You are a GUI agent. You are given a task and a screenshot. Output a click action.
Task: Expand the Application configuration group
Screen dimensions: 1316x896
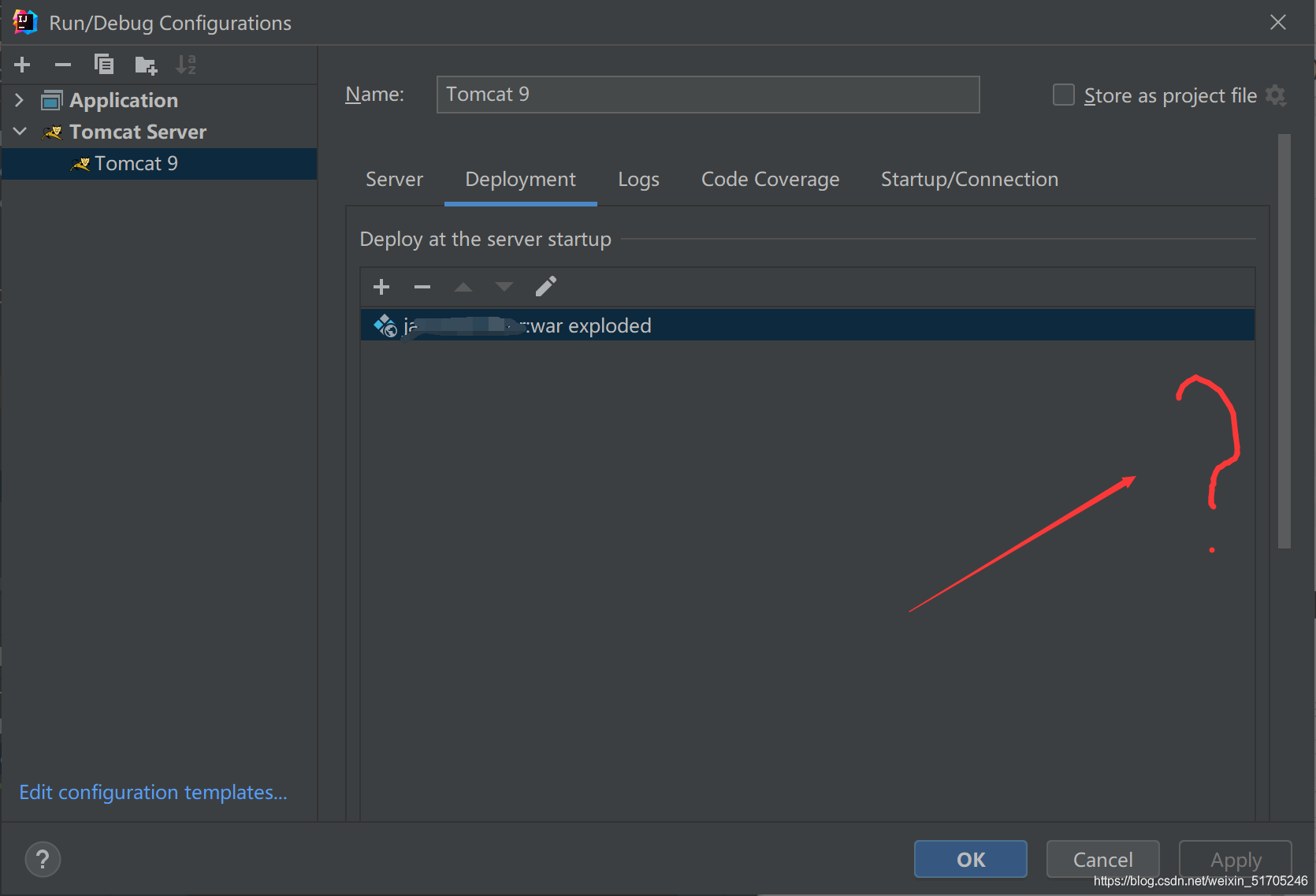(18, 100)
